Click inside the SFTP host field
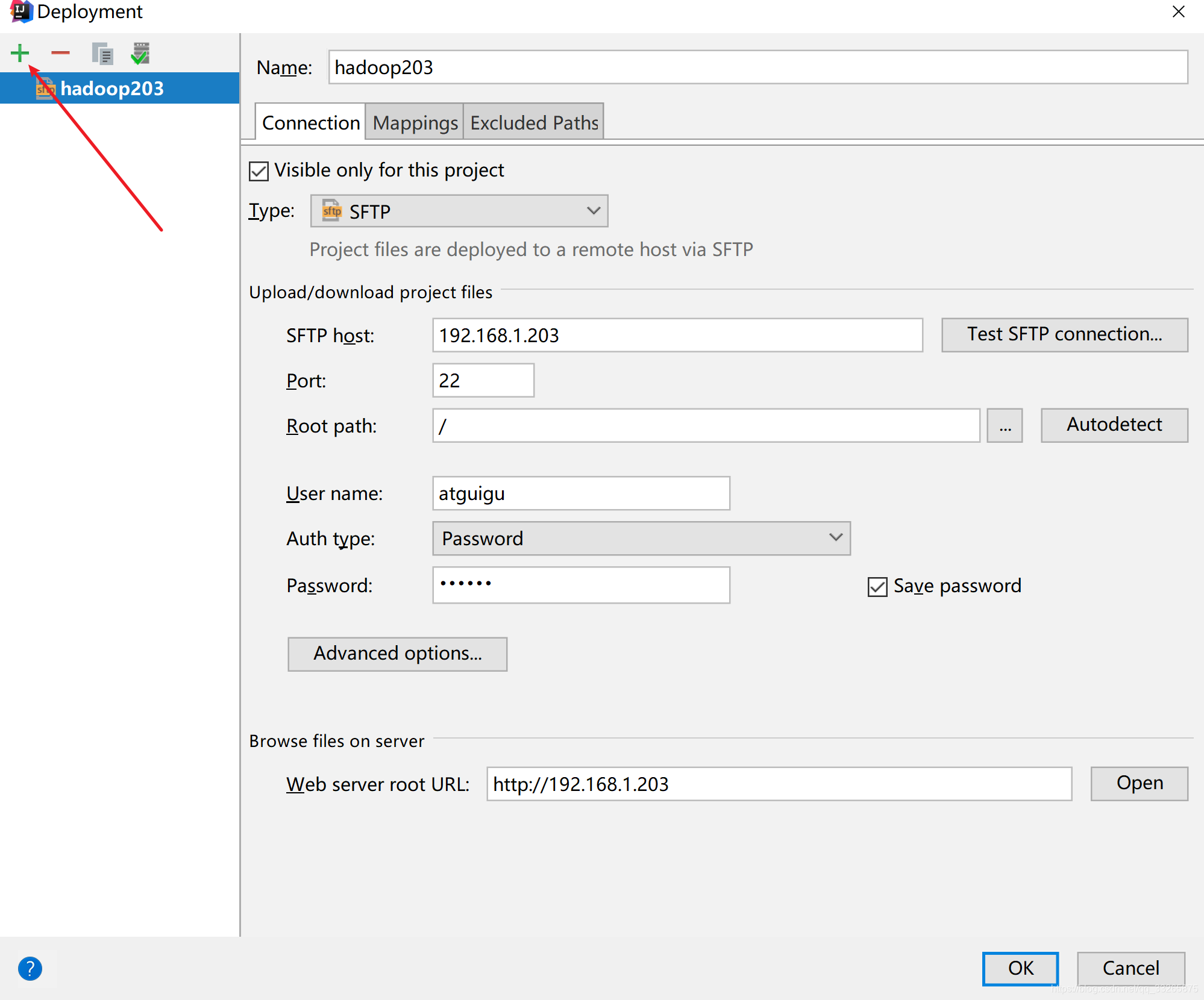The width and height of the screenshot is (1204, 1000). click(677, 336)
